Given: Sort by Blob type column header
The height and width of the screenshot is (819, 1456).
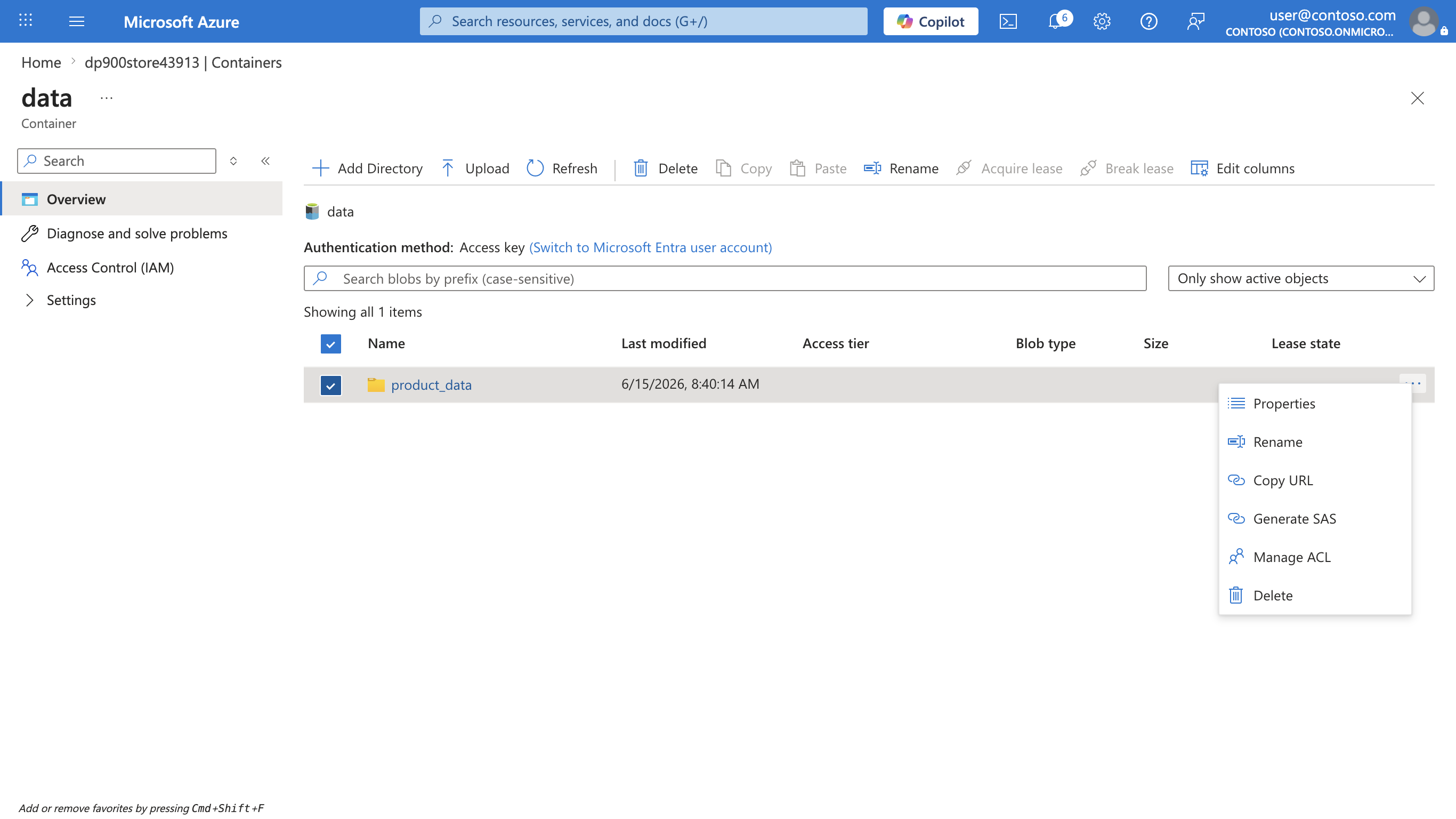Looking at the screenshot, I should click(1046, 343).
